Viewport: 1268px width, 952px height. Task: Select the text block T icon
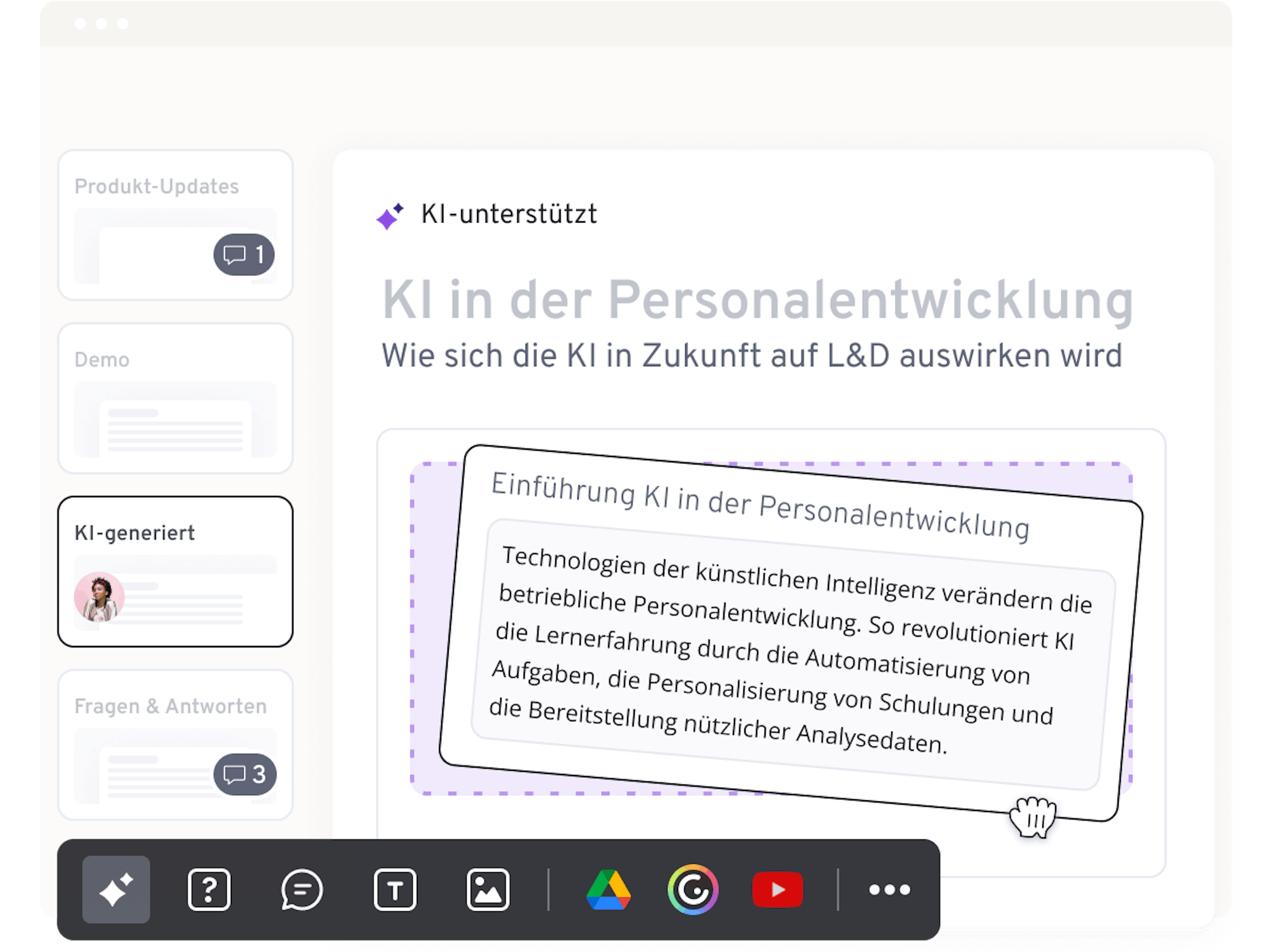pyautogui.click(x=394, y=889)
